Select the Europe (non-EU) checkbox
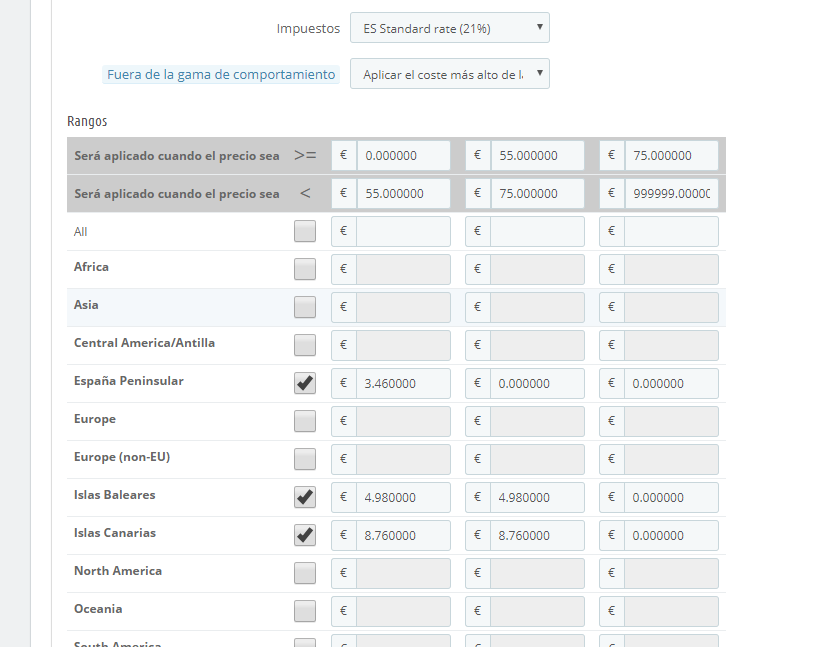Image resolution: width=821 pixels, height=647 pixels. pyautogui.click(x=305, y=459)
